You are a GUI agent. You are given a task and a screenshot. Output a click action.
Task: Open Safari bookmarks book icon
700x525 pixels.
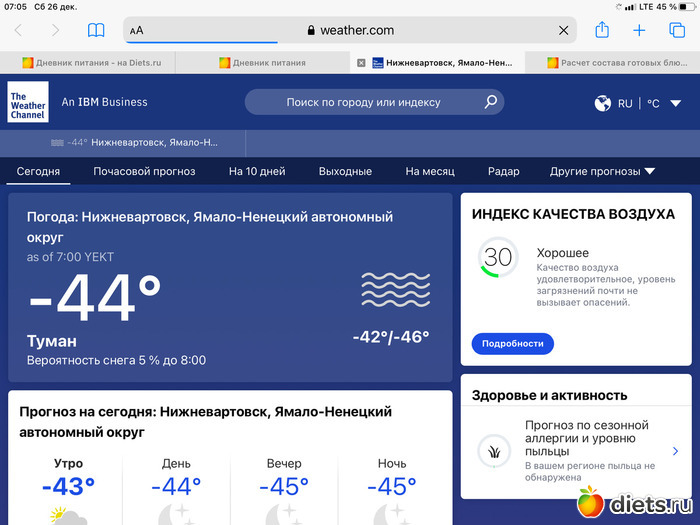coord(96,30)
